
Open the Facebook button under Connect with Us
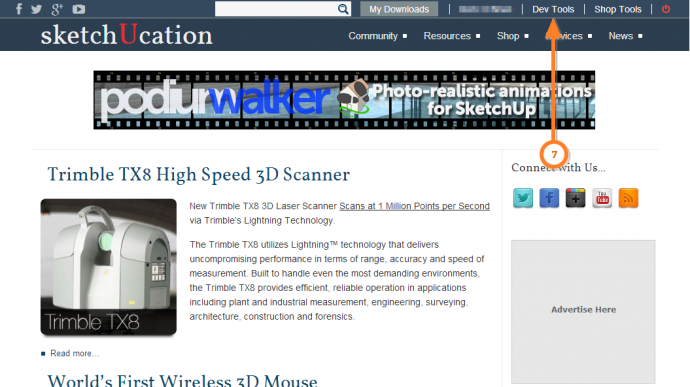pos(549,198)
